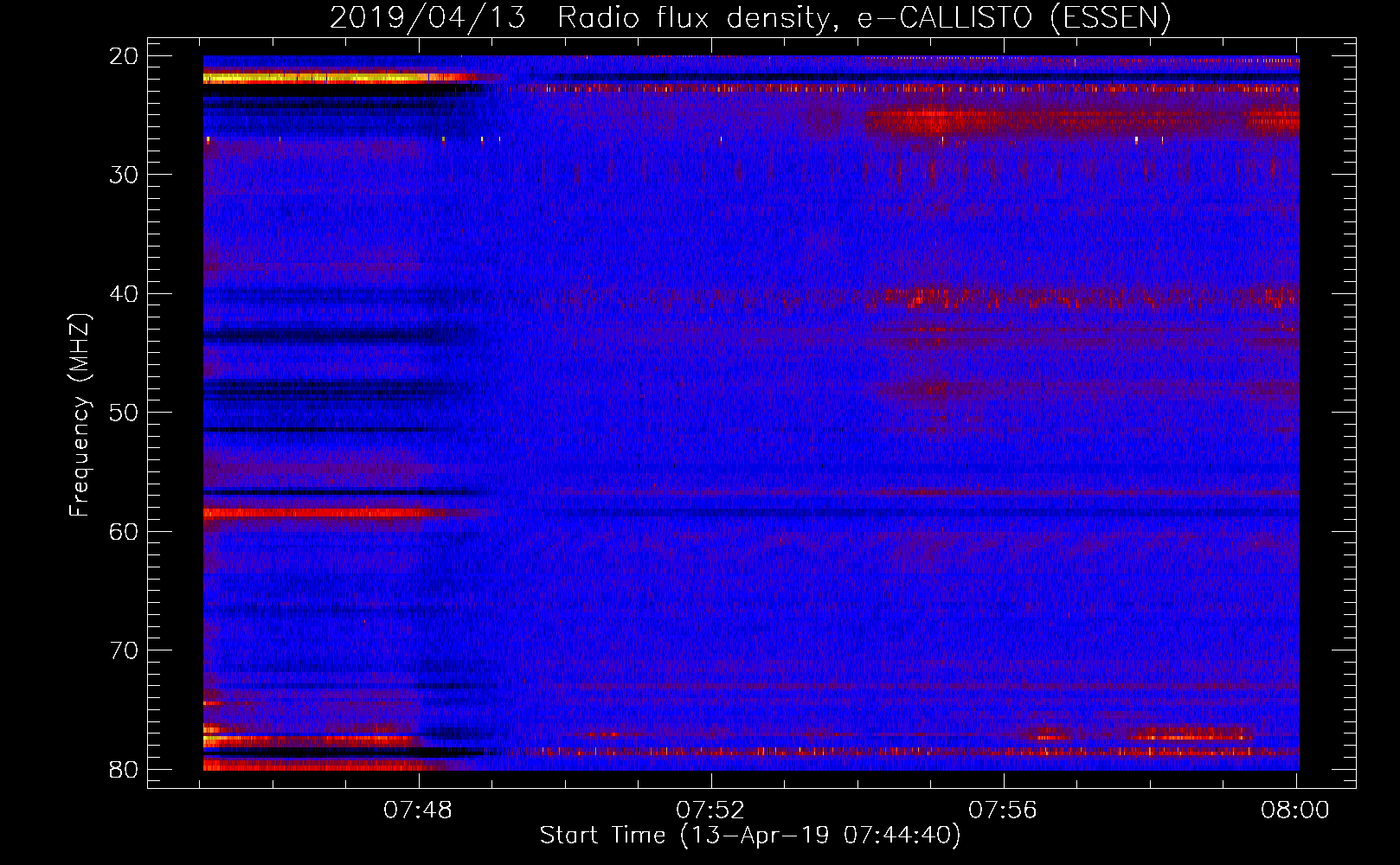This screenshot has height=865, width=1400.
Task: Click the 07:56 time tick label
Action: coord(1004,811)
